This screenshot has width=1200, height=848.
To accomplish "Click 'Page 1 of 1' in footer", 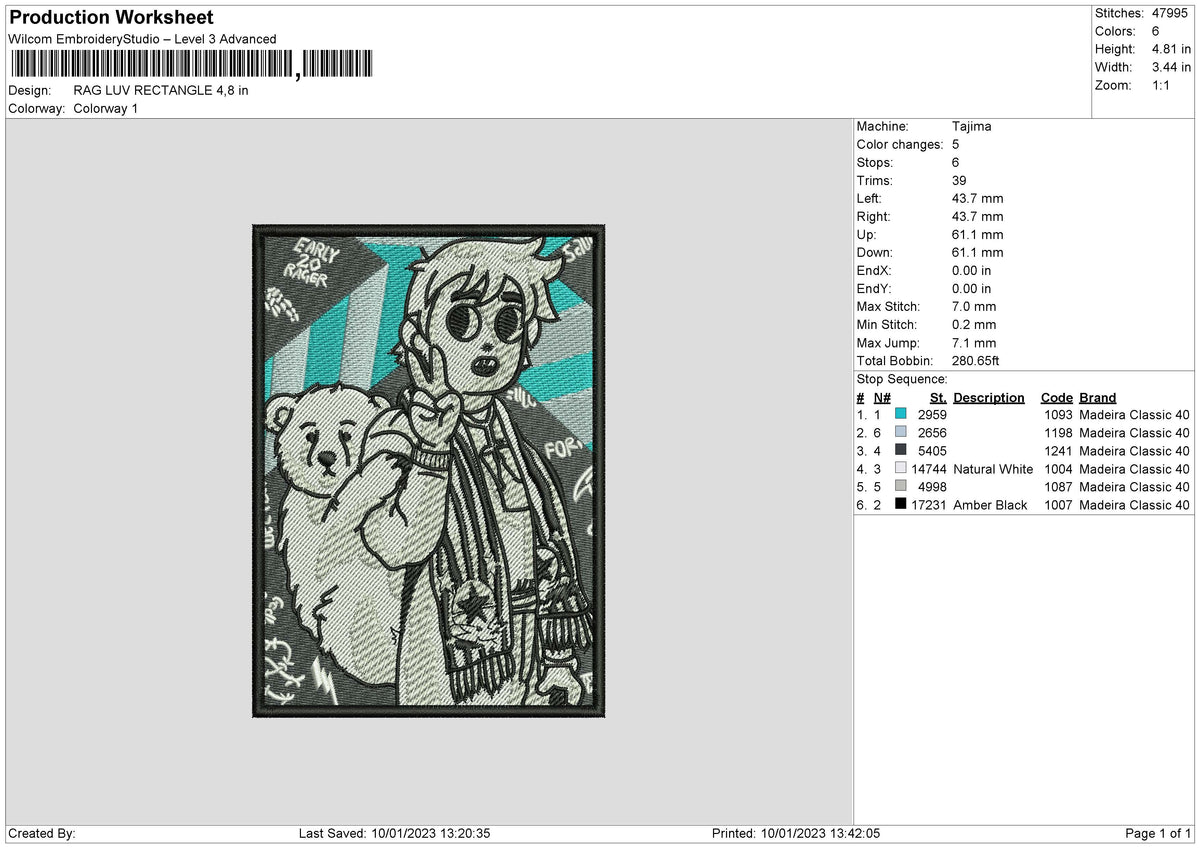I will (x=1158, y=833).
